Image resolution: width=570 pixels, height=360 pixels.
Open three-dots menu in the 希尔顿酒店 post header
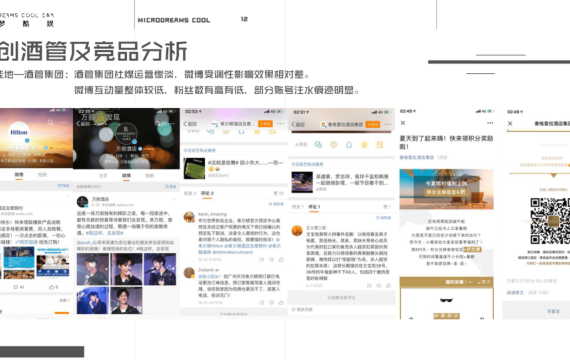pos(280,124)
